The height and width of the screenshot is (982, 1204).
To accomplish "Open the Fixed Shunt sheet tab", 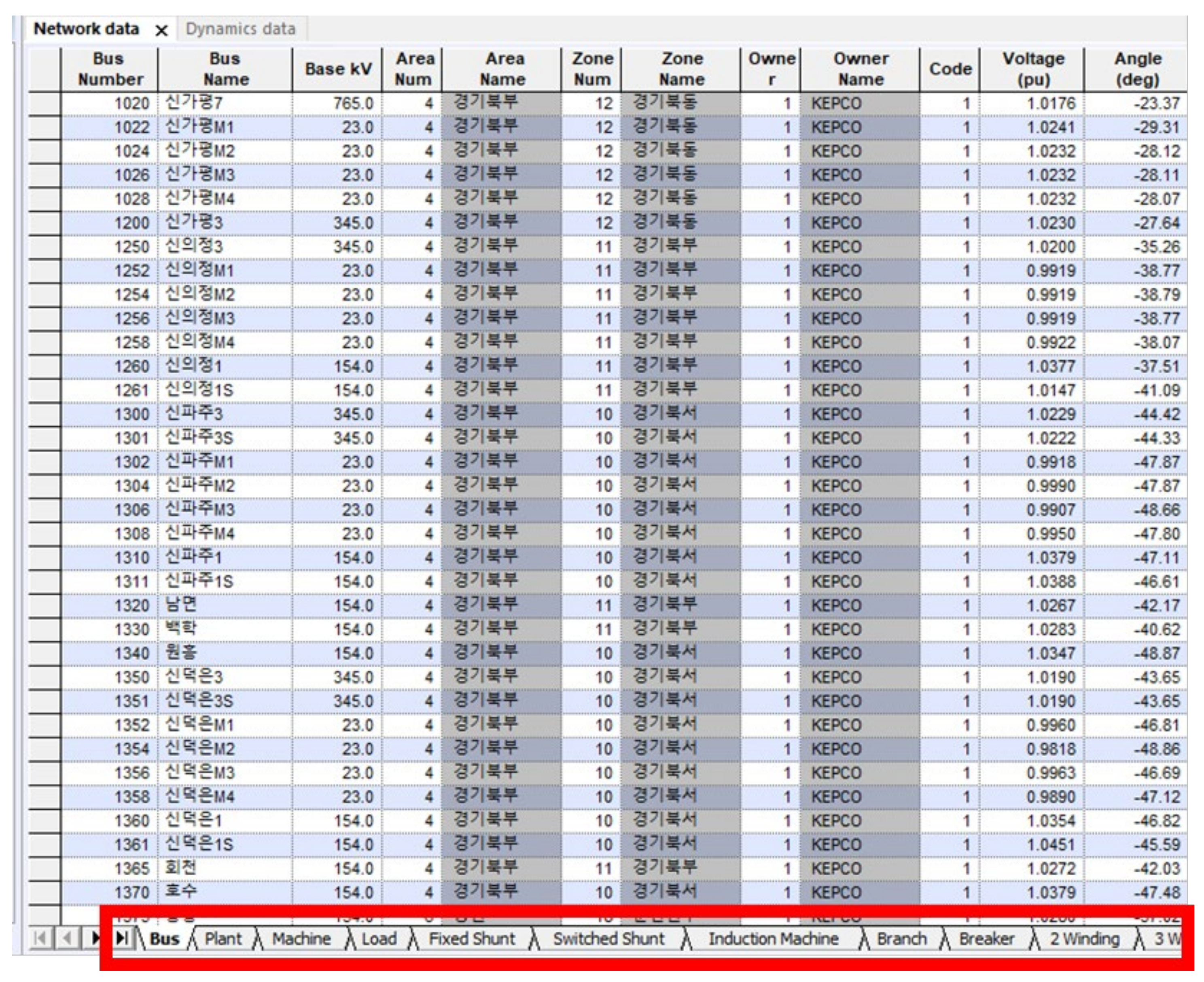I will (x=473, y=939).
